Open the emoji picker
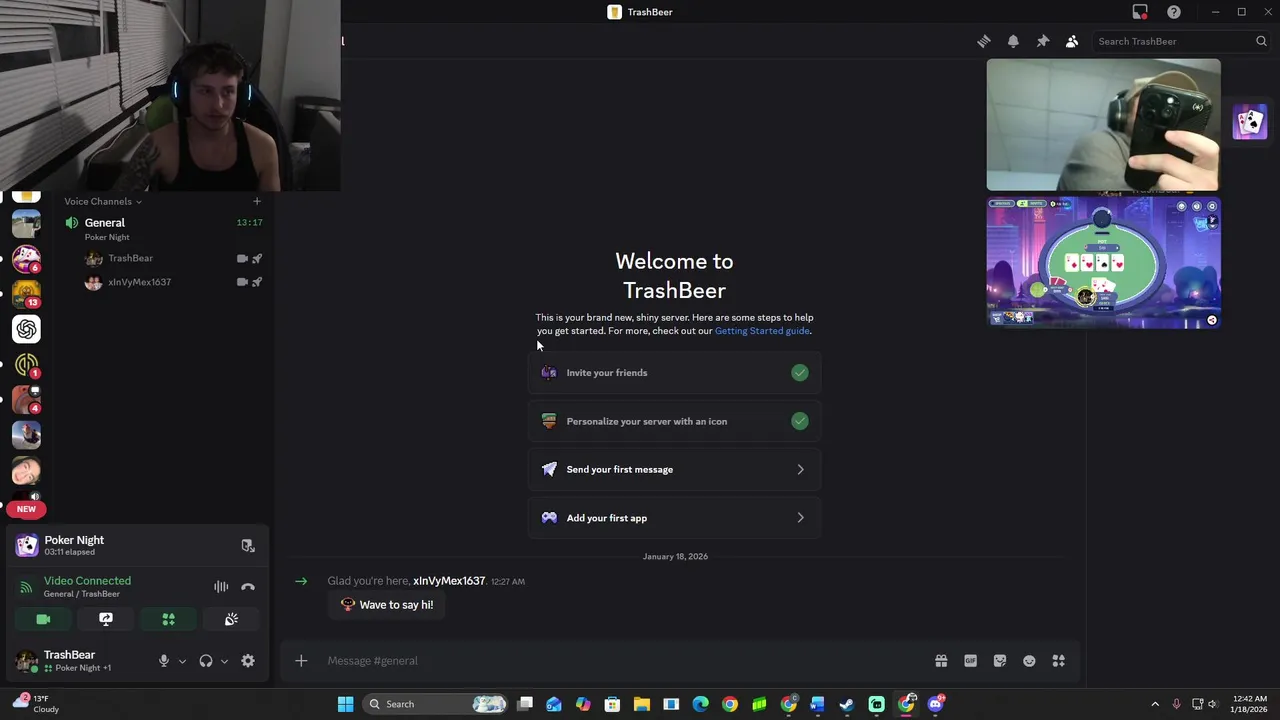The width and height of the screenshot is (1280, 720). (x=1029, y=661)
